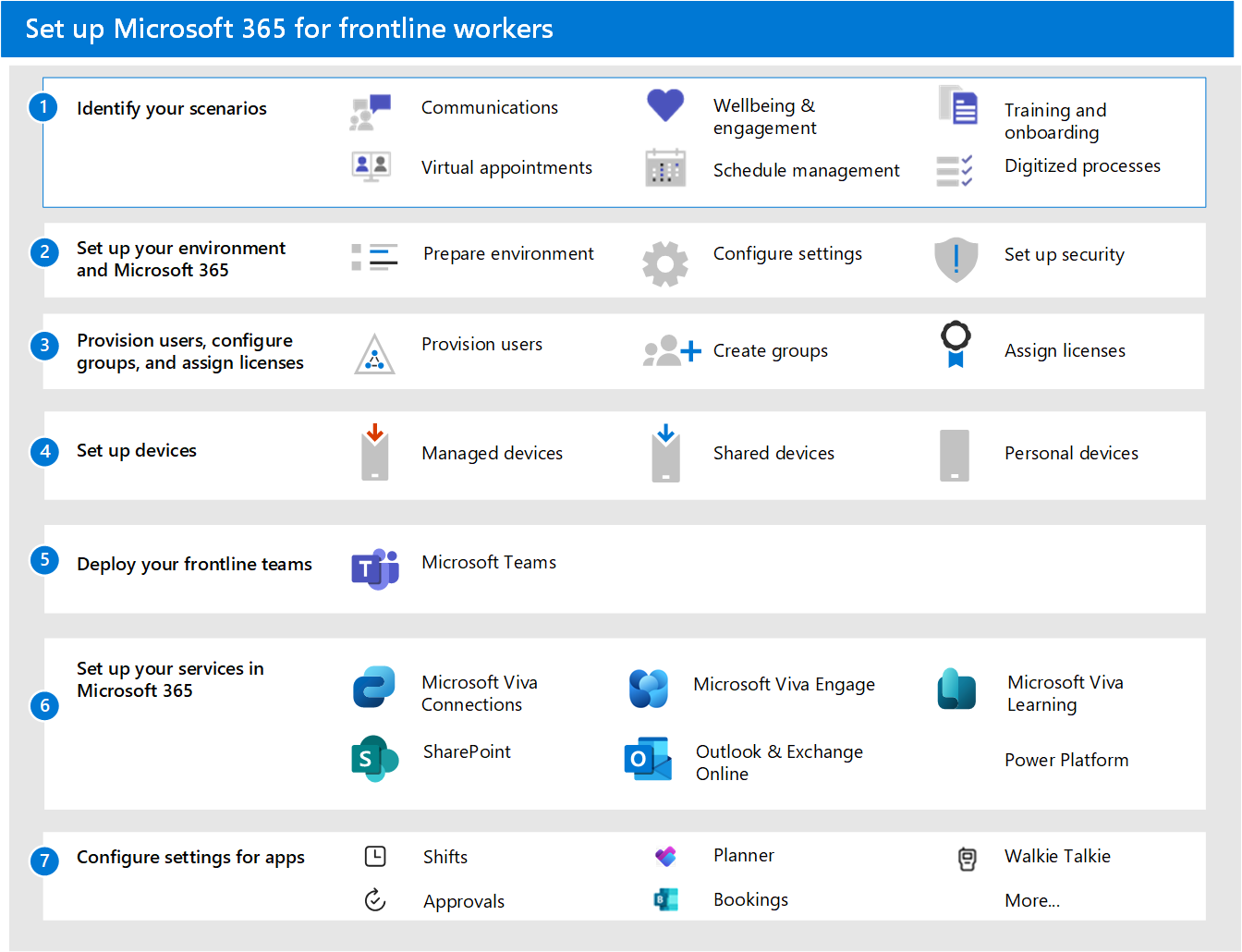Click the Walkie Talkie device icon
1242x952 pixels.
(x=967, y=859)
